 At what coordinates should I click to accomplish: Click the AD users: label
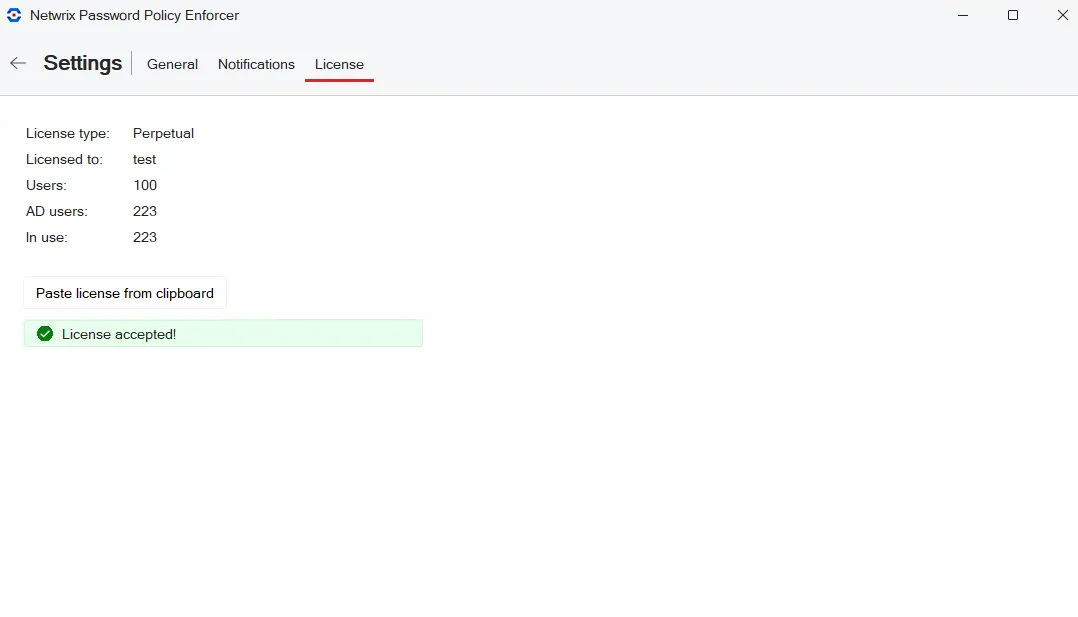56,211
